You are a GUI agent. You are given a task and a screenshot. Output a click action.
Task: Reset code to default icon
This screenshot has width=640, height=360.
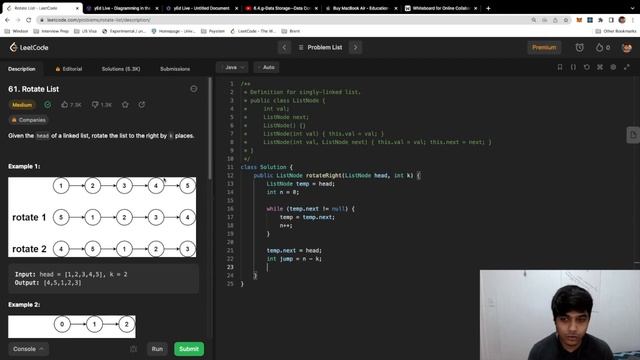coord(587,67)
